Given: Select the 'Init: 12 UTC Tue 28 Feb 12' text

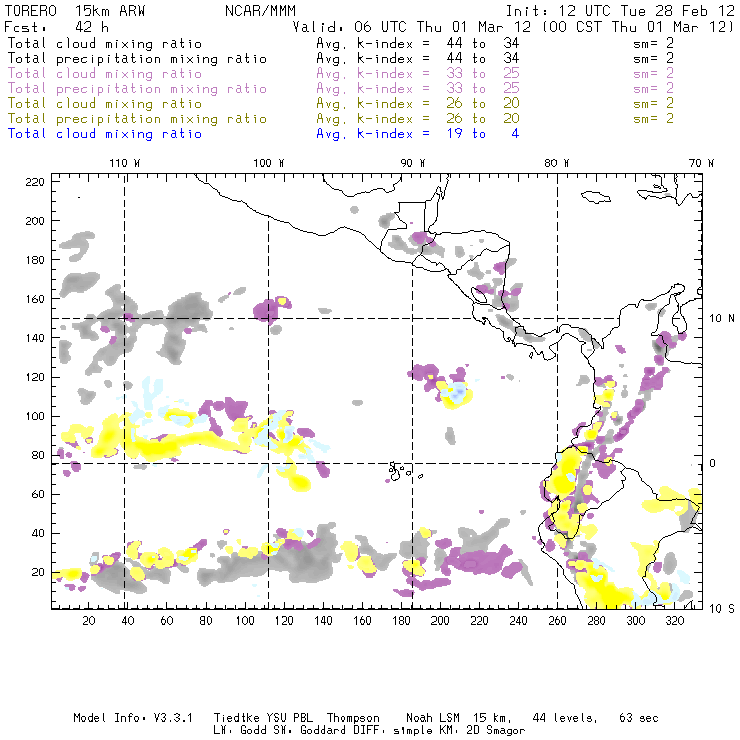Looking at the screenshot, I should pyautogui.click(x=620, y=11).
